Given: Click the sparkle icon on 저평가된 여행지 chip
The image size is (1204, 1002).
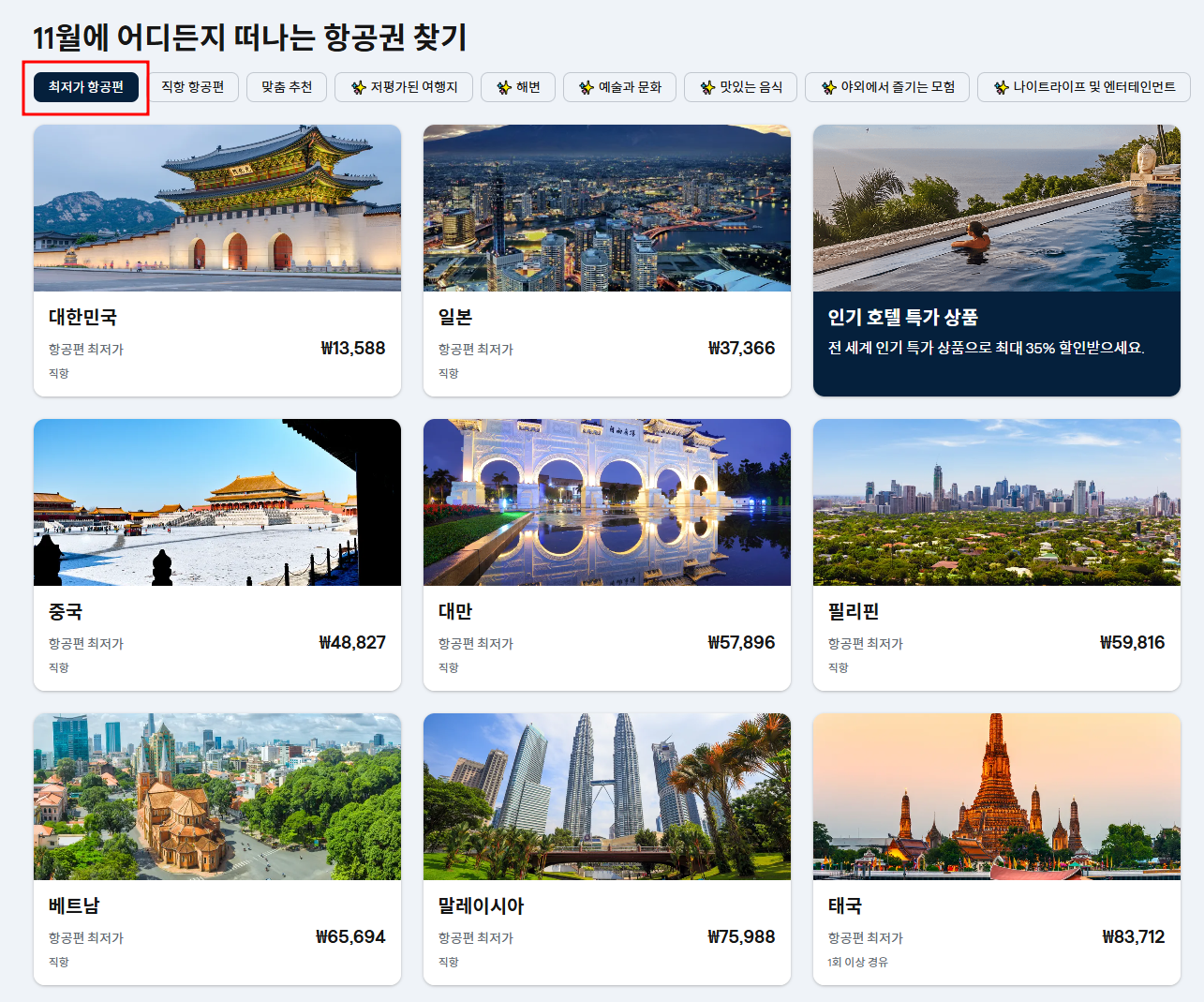Looking at the screenshot, I should tap(357, 87).
